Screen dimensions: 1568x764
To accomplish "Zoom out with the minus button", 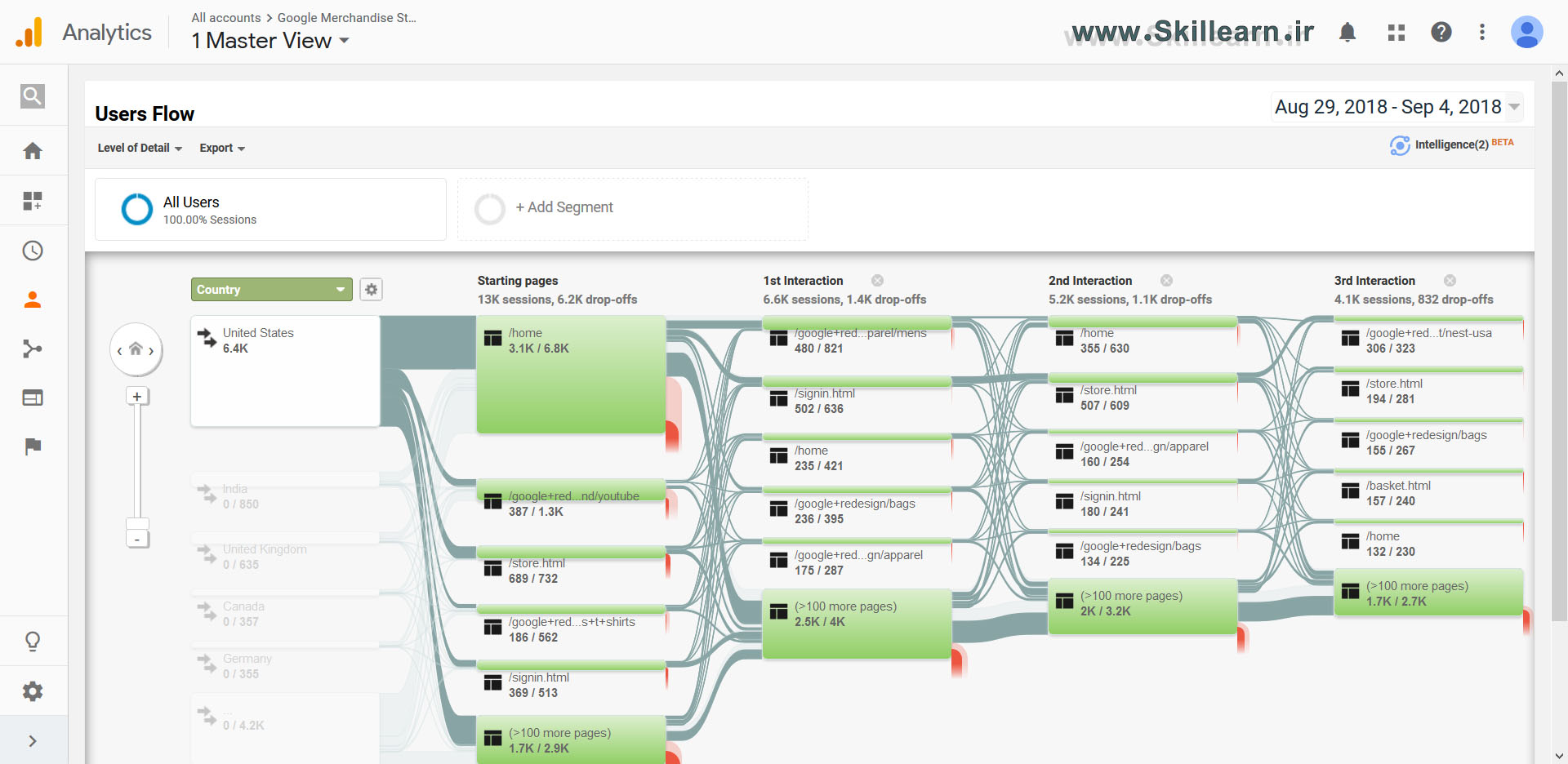I will pyautogui.click(x=137, y=540).
